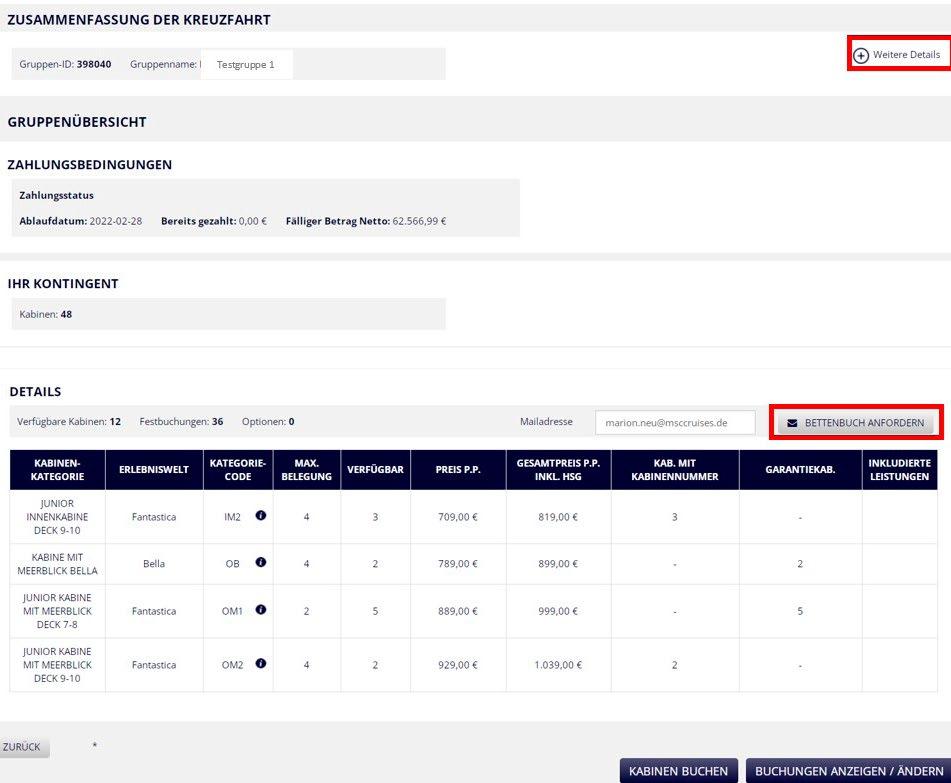The image size is (951, 783).
Task: Select the Verfügbar column header
Action: pyautogui.click(x=375, y=469)
